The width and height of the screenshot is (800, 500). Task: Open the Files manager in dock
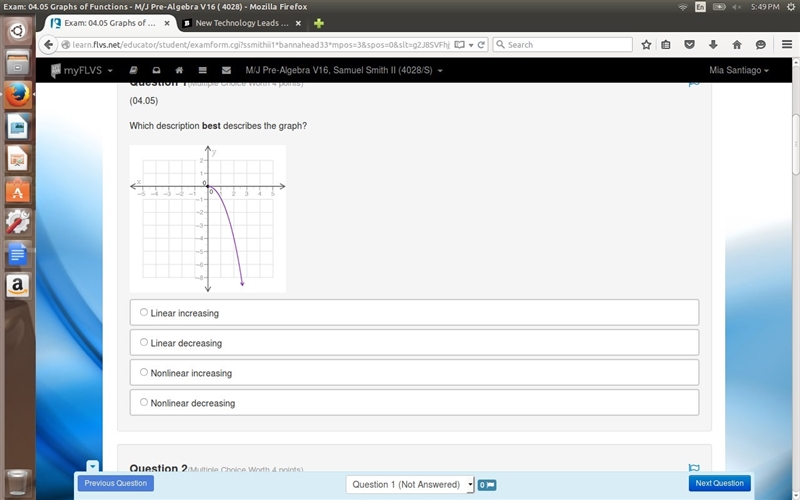(17, 63)
